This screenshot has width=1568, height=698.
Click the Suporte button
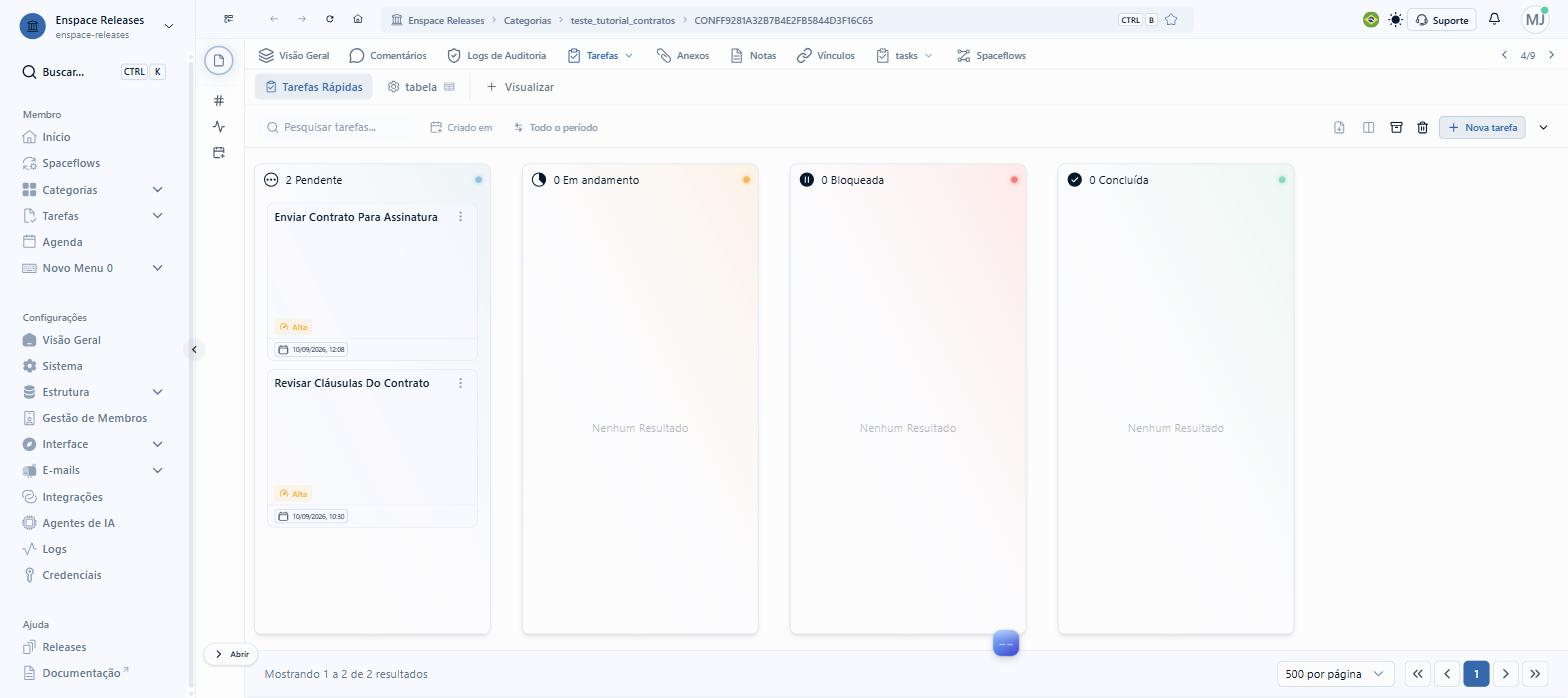point(1442,20)
